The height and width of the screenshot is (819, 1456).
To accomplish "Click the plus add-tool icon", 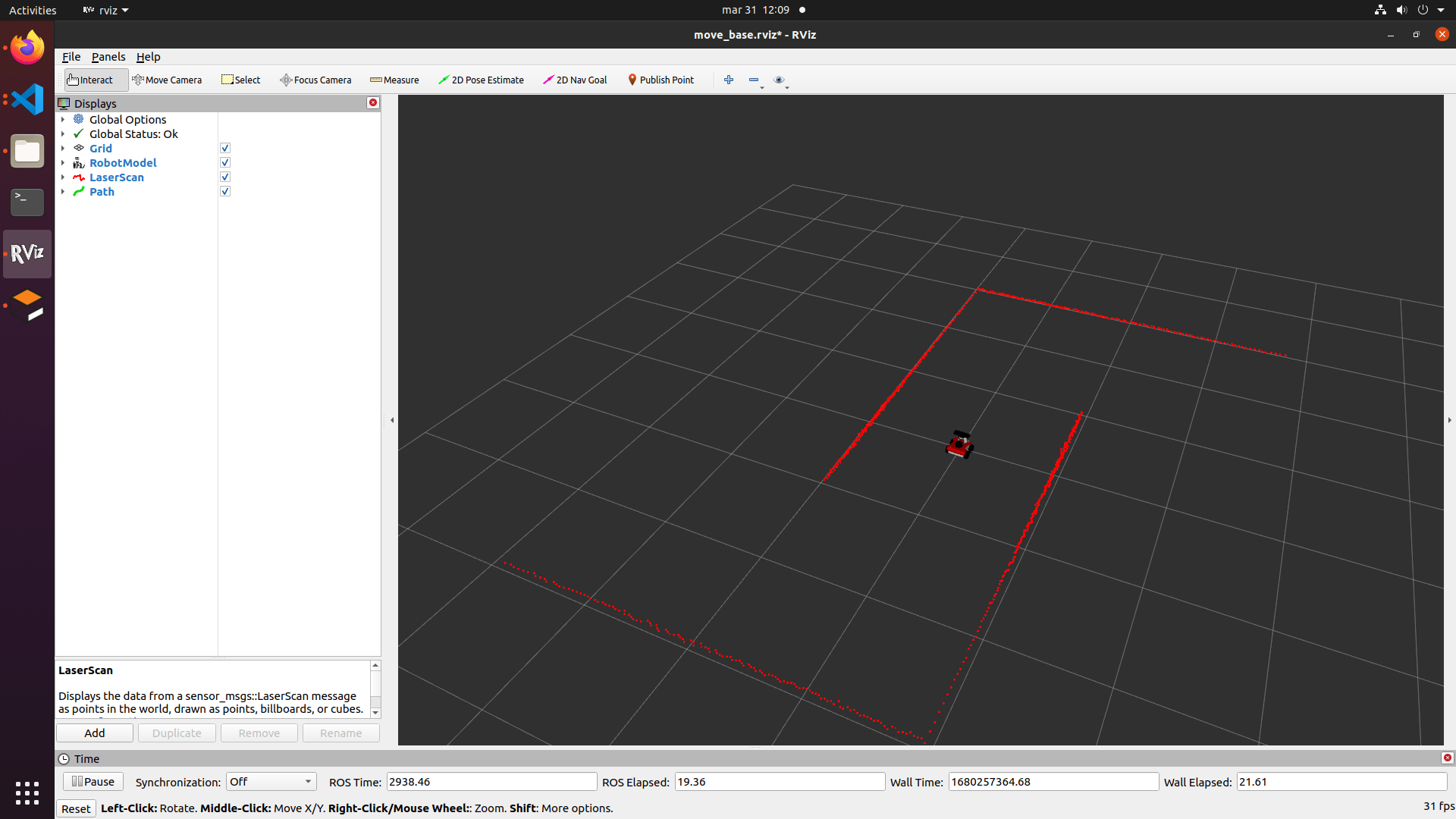I will 729,80.
